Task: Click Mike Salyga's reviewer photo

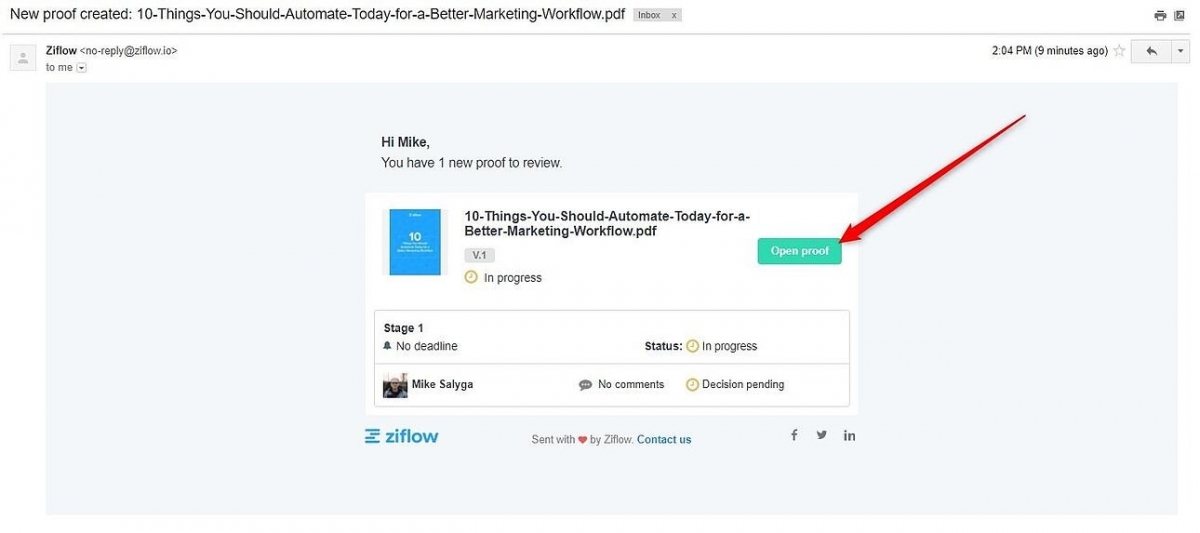Action: pos(395,385)
